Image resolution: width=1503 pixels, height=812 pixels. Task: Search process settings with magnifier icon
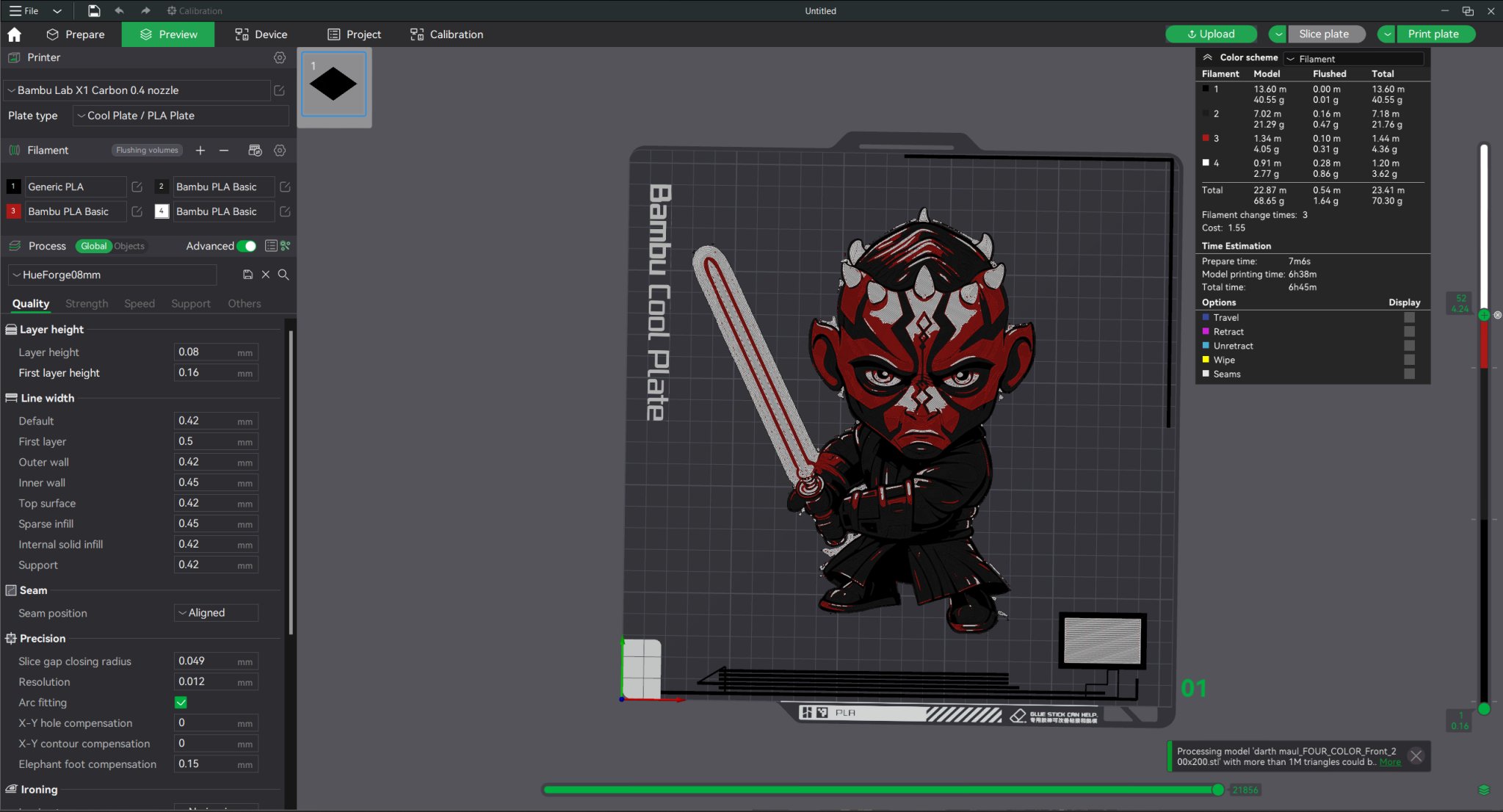(283, 275)
